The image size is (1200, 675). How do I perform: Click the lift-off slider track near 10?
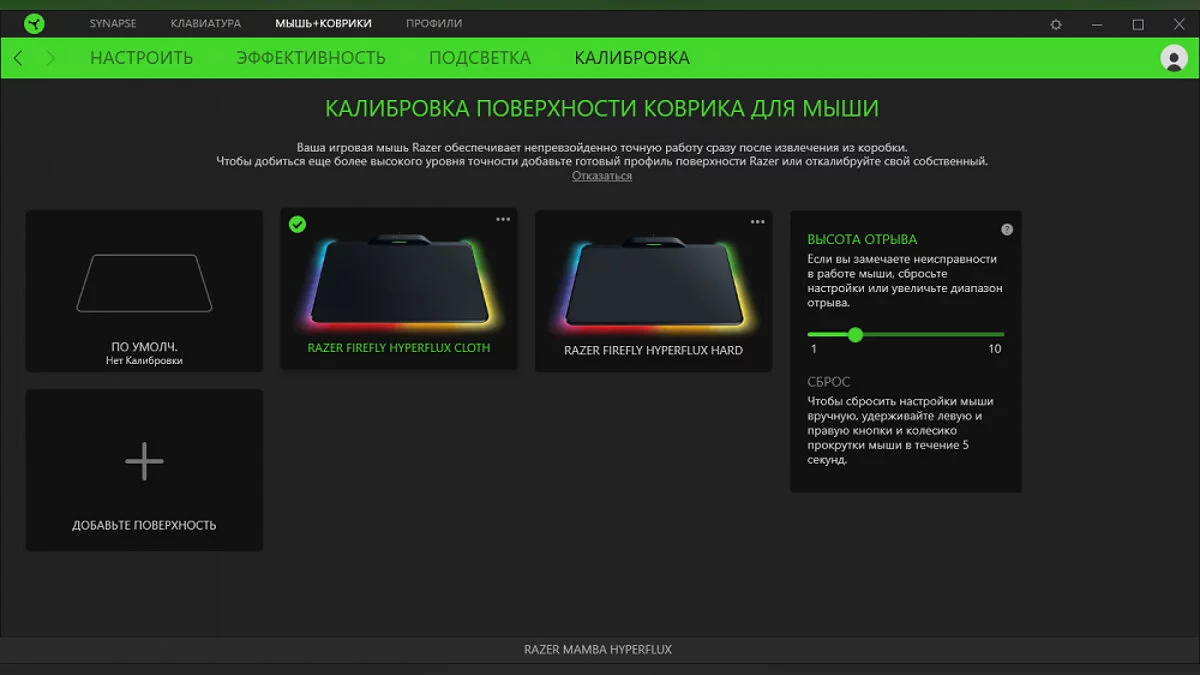tap(994, 335)
